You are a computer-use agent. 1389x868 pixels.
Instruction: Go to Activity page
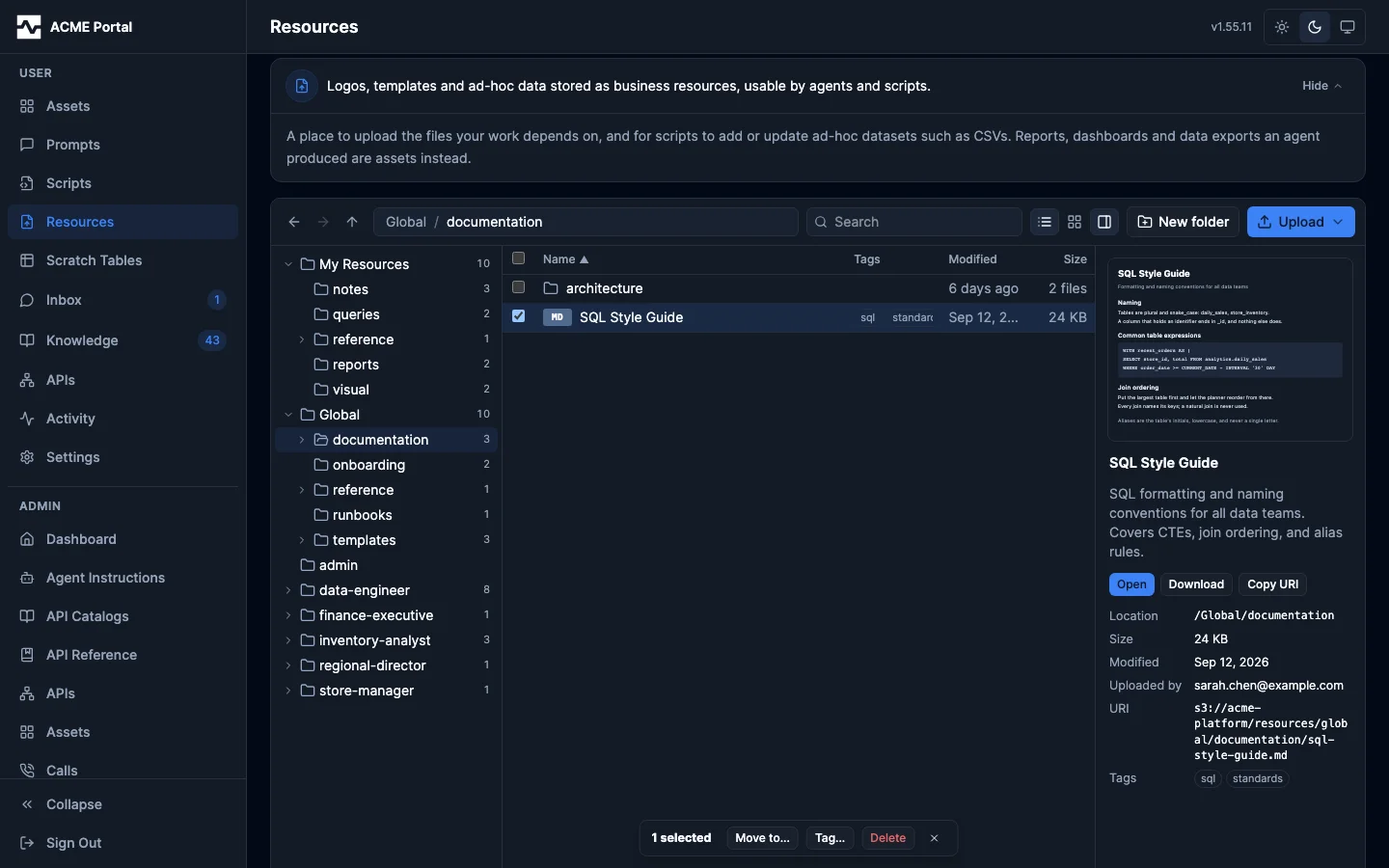[123, 419]
